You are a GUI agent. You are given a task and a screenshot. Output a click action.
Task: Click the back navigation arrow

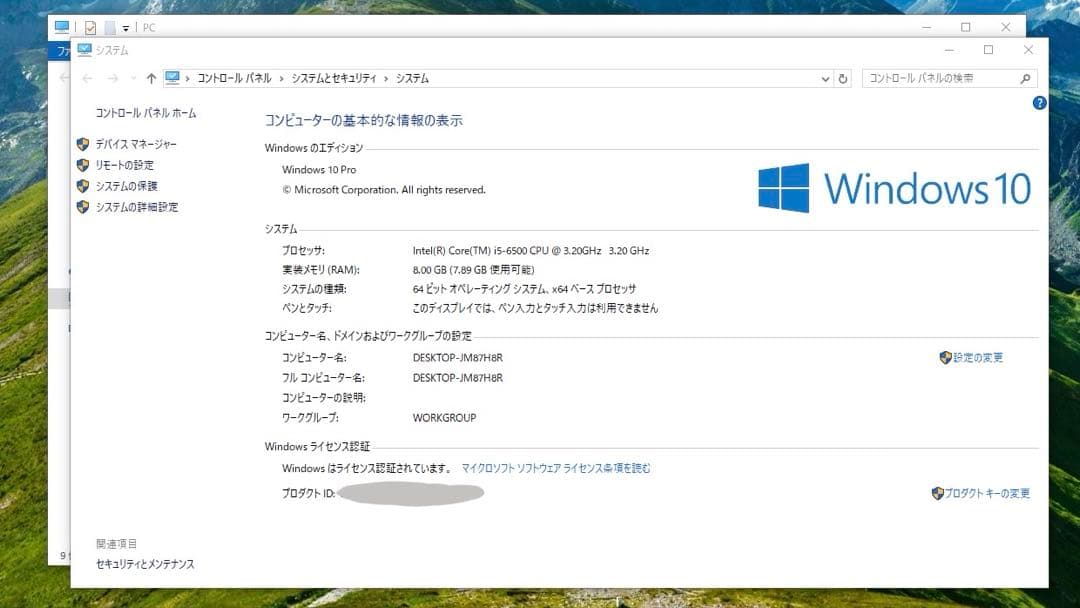(87, 78)
